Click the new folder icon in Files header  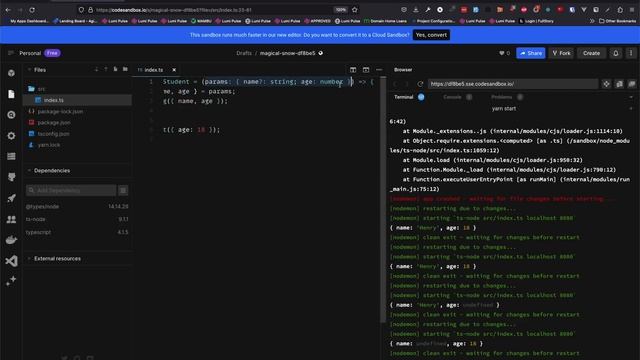pos(125,69)
